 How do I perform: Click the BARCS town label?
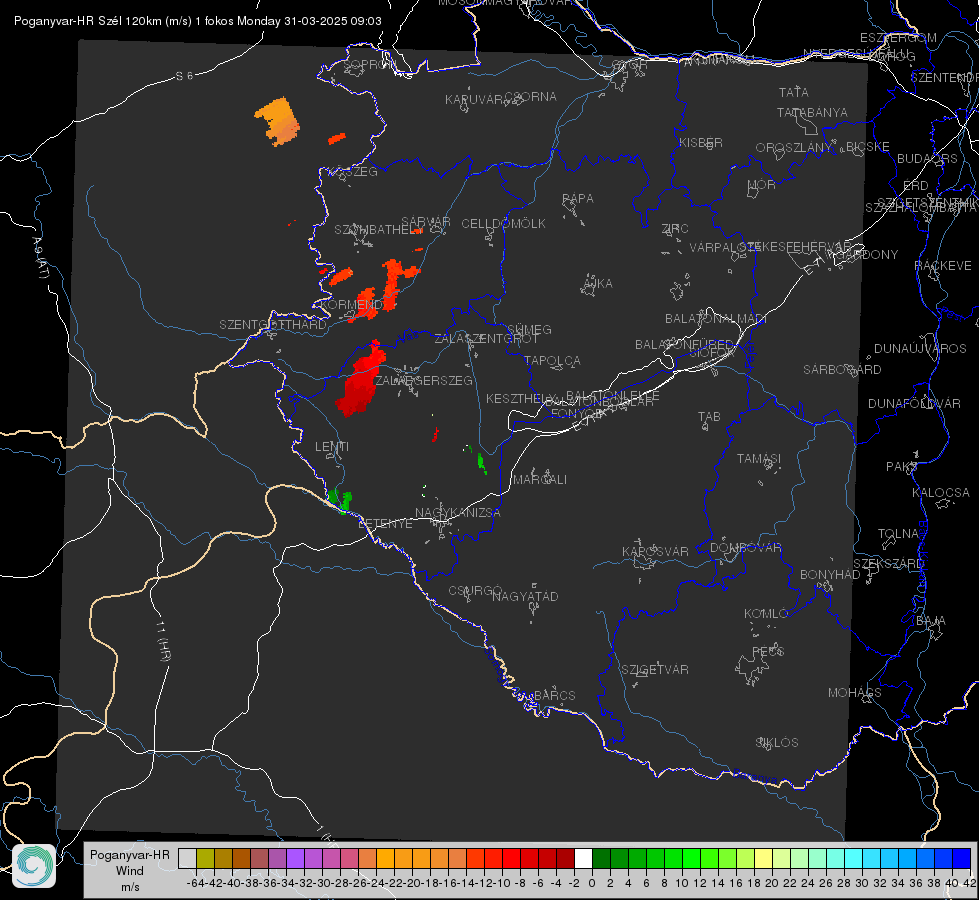pyautogui.click(x=554, y=695)
